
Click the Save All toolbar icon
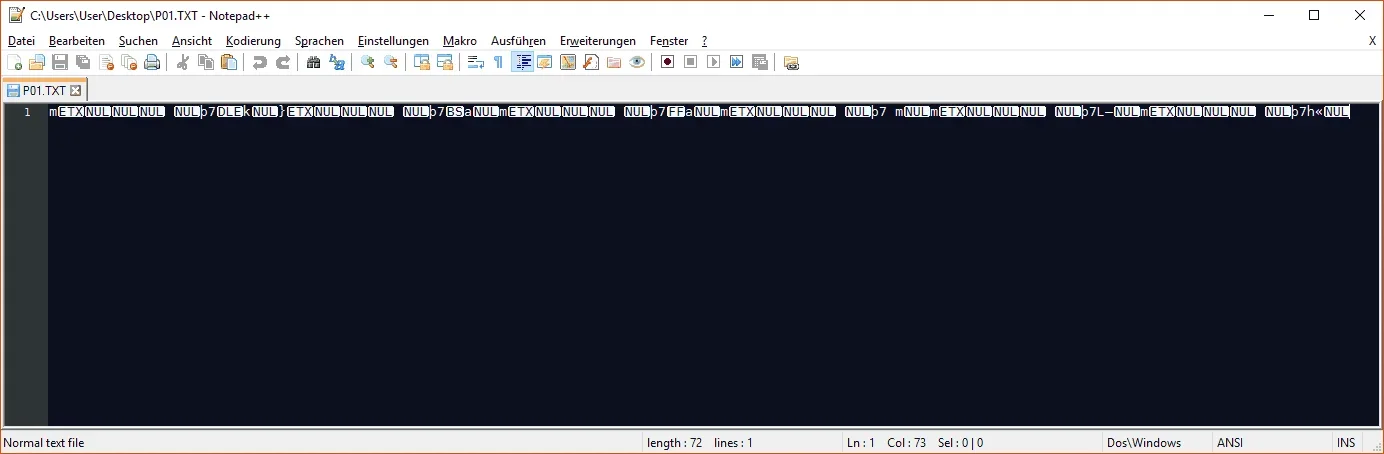[x=83, y=62]
